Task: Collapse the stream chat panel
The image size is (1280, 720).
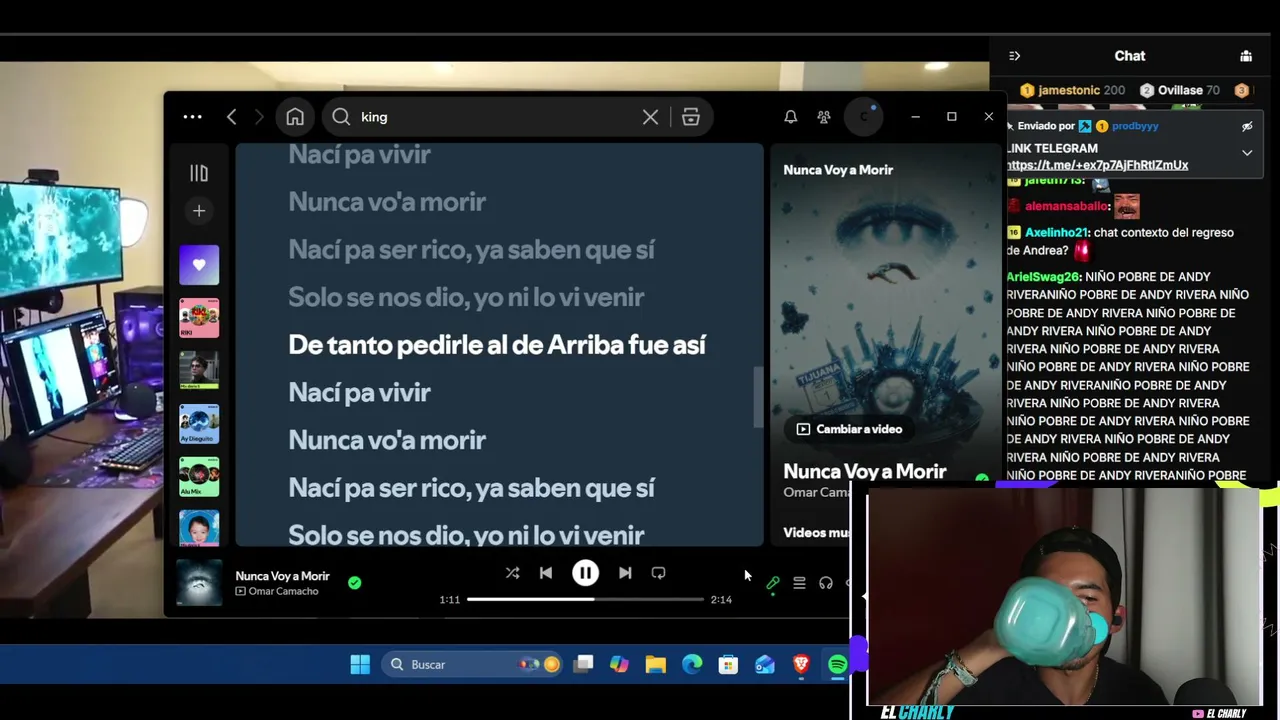Action: click(x=1014, y=56)
